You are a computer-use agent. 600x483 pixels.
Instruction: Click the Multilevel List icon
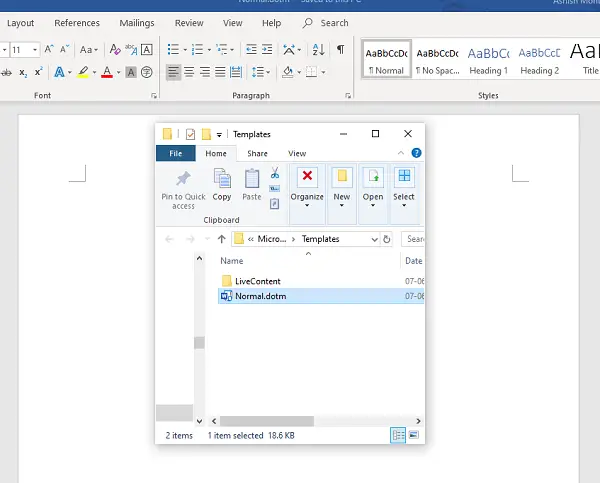tap(222, 49)
